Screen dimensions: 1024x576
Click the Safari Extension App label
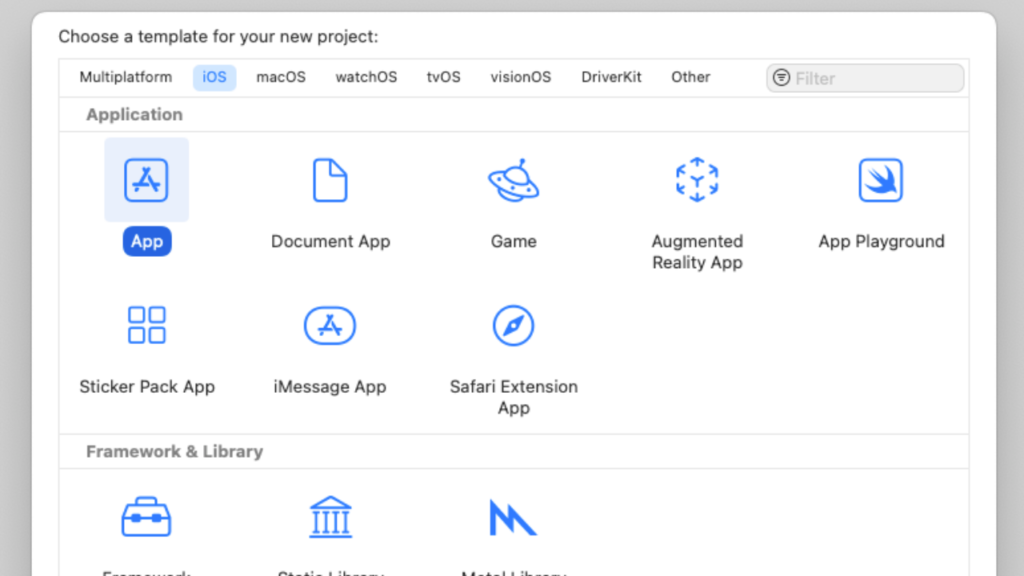[x=513, y=397]
